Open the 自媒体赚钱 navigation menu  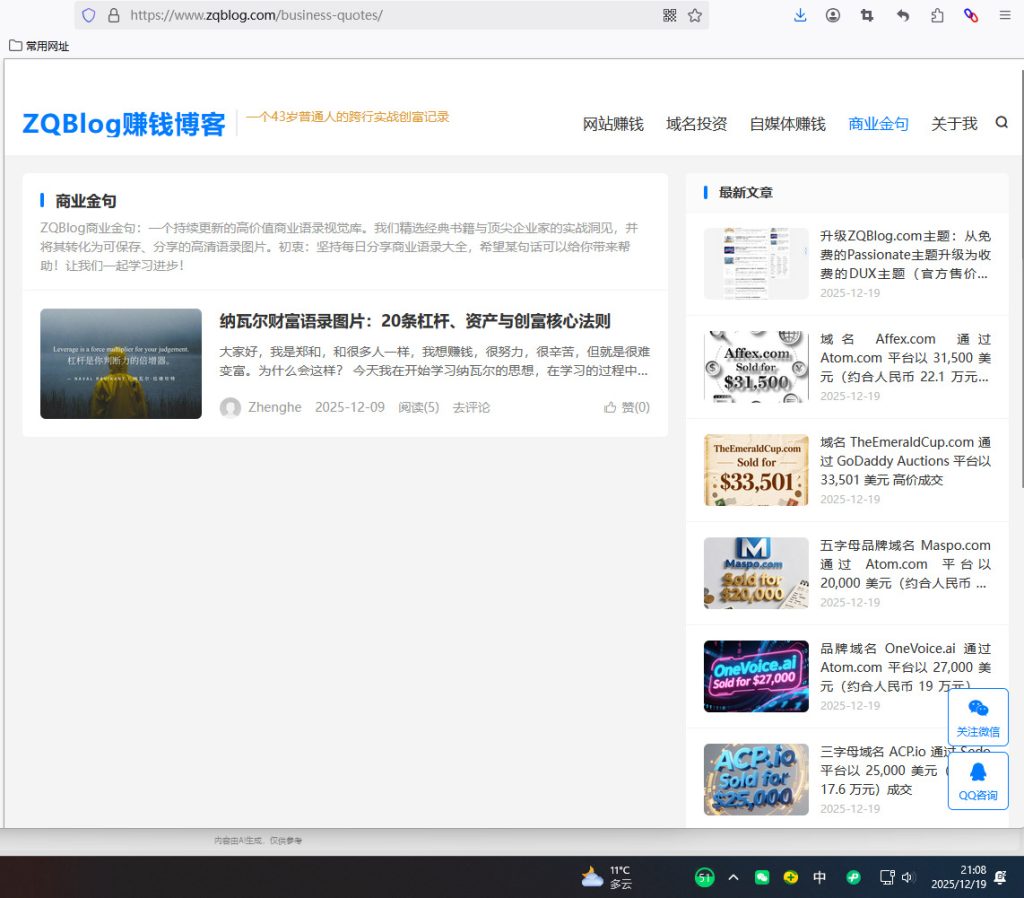(x=787, y=123)
